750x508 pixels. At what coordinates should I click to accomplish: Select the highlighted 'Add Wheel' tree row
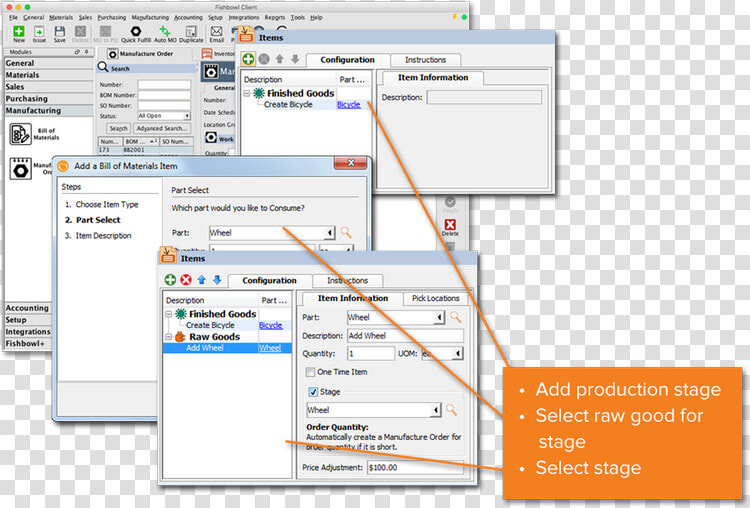227,348
